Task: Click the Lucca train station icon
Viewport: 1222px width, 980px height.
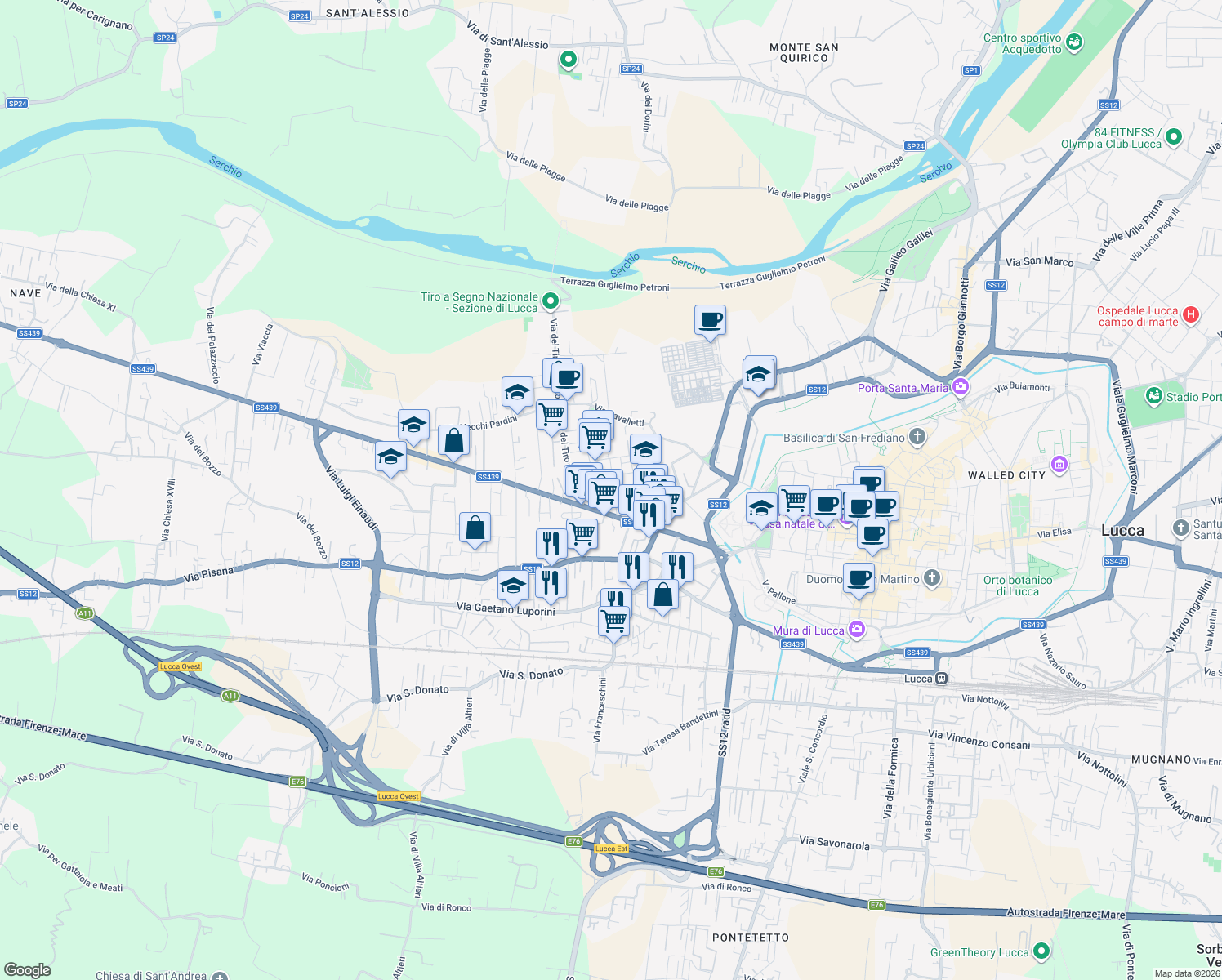Action: tap(941, 678)
